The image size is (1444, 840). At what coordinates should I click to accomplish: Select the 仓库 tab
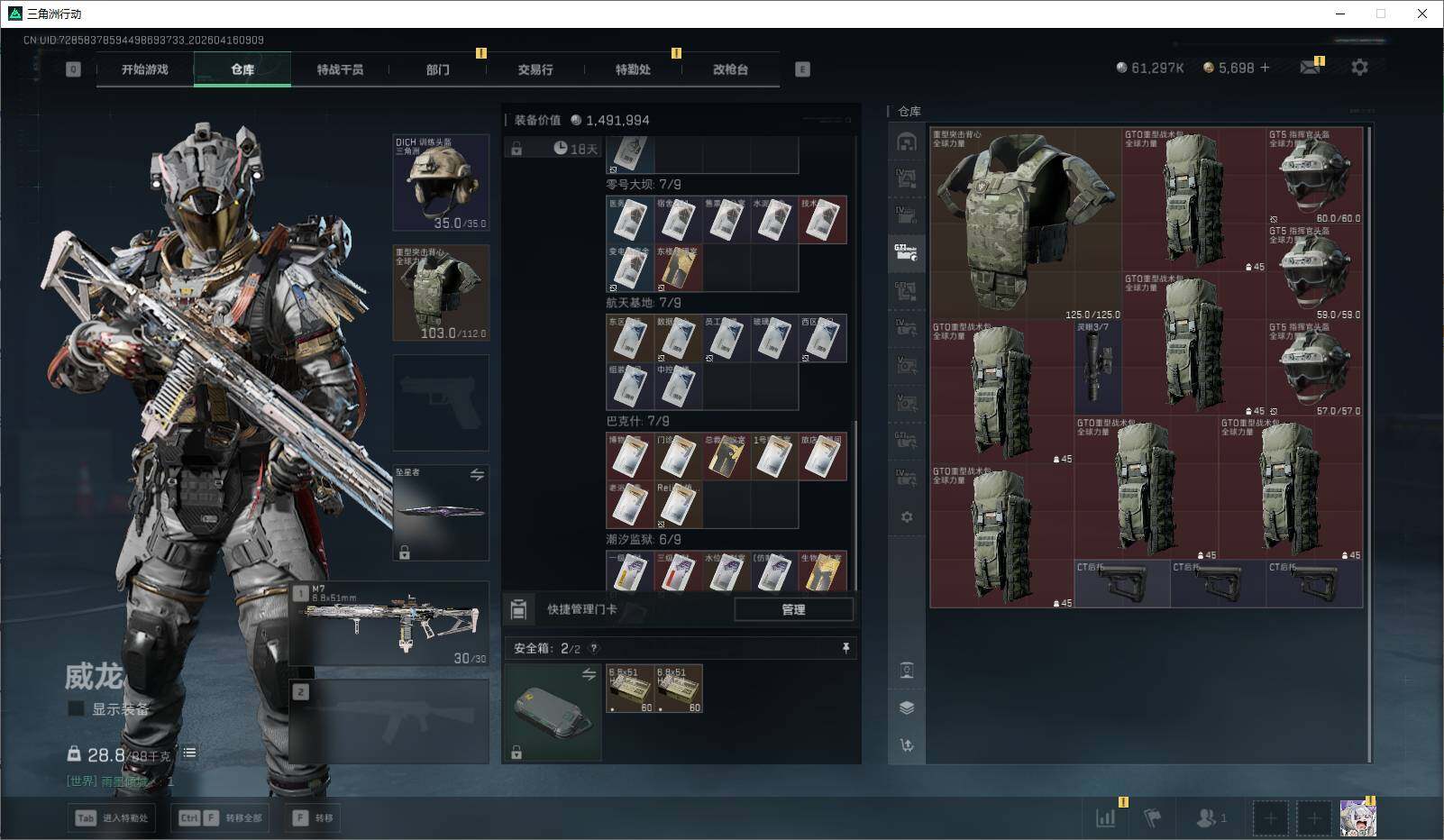[x=242, y=69]
